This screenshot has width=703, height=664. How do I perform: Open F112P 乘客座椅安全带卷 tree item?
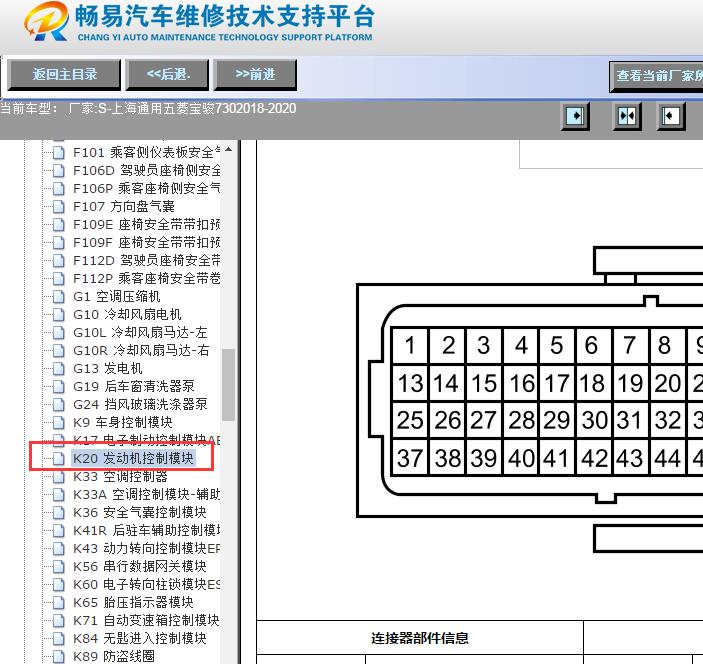point(147,278)
